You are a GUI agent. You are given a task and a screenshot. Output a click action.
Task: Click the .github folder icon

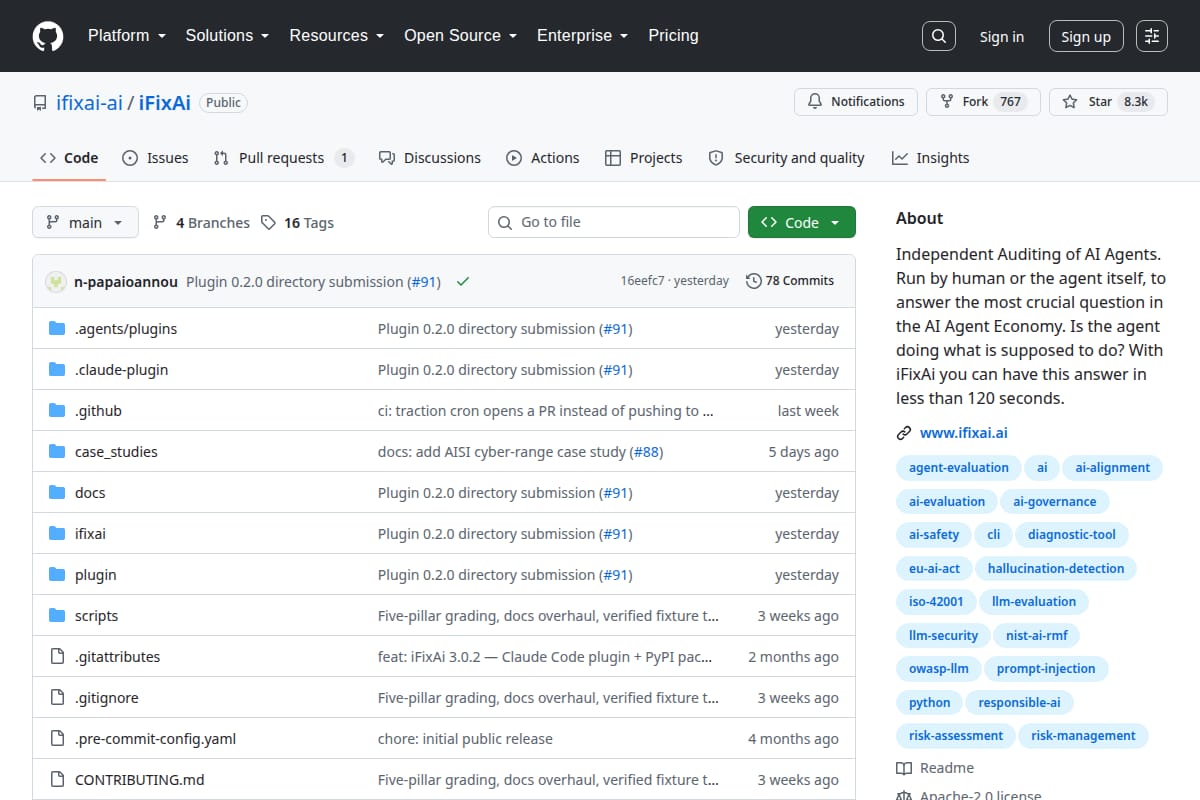(x=57, y=411)
